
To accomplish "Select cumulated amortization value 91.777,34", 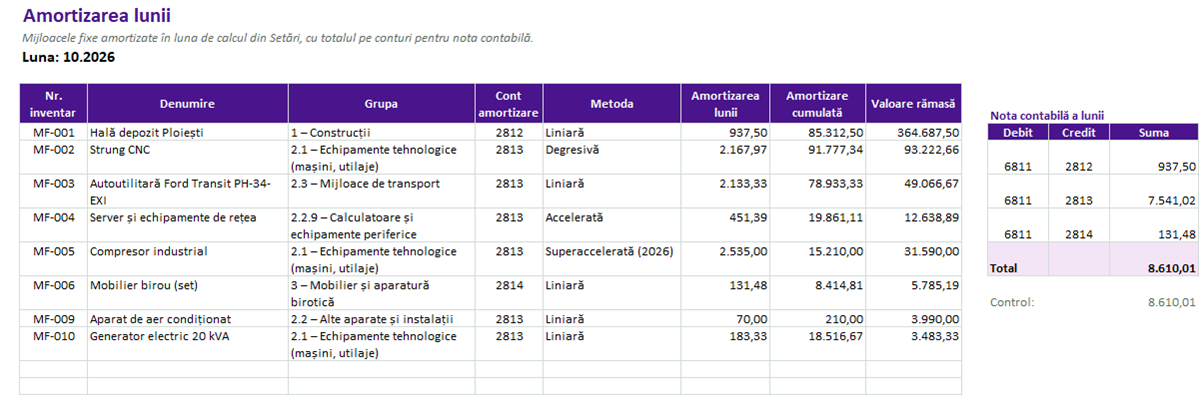I will 817,158.
